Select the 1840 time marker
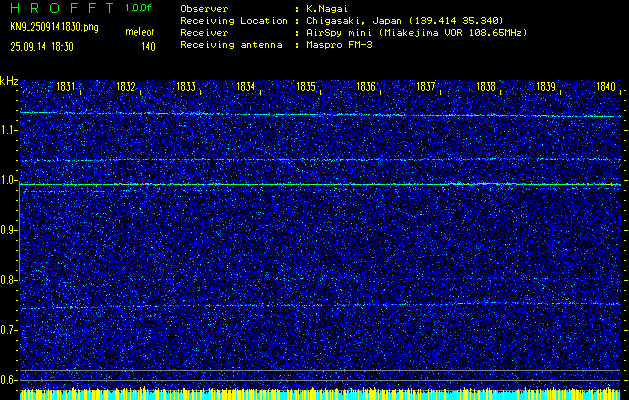The height and width of the screenshot is (400, 629). [x=606, y=86]
